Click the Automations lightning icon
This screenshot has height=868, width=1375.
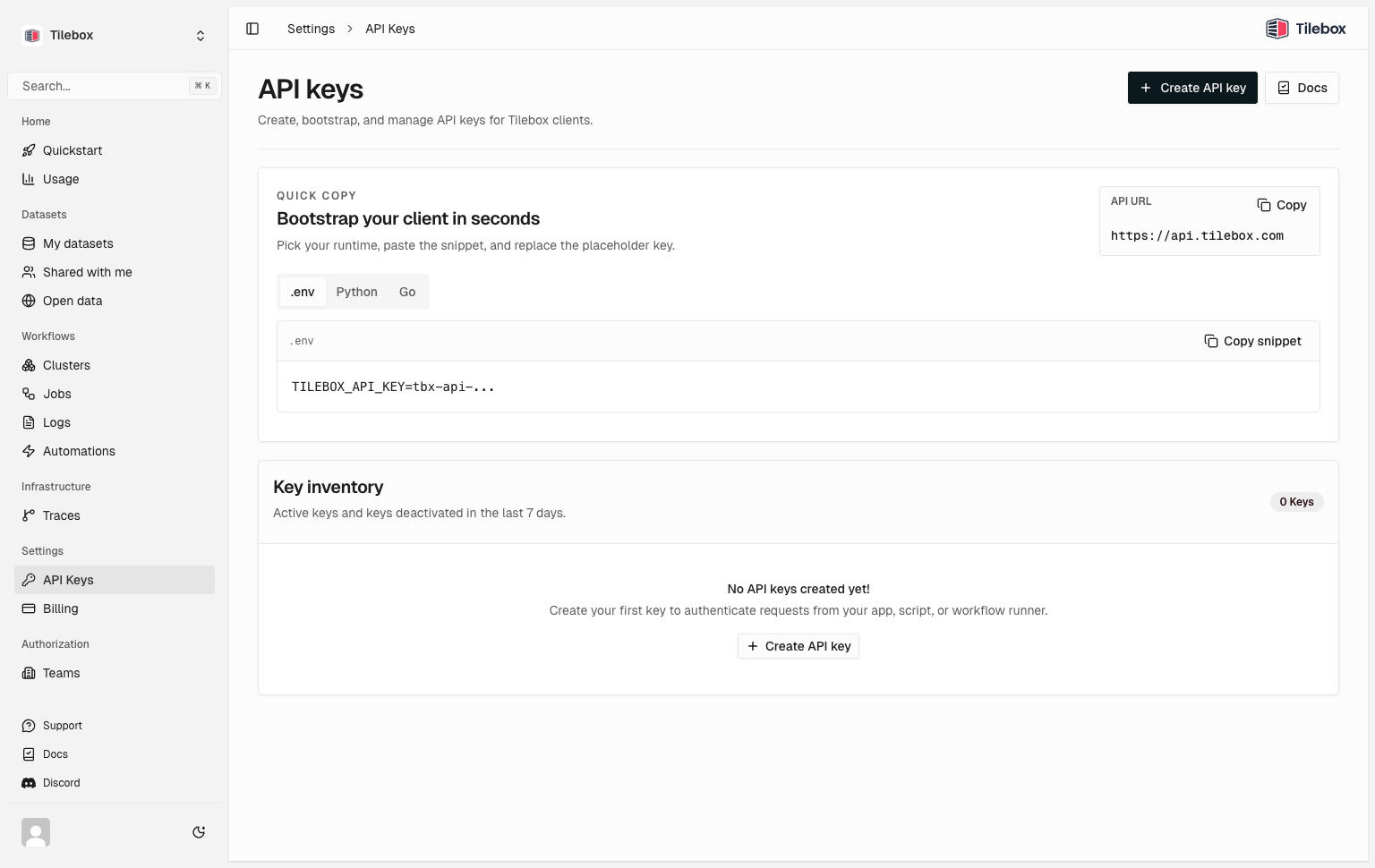[x=29, y=451]
